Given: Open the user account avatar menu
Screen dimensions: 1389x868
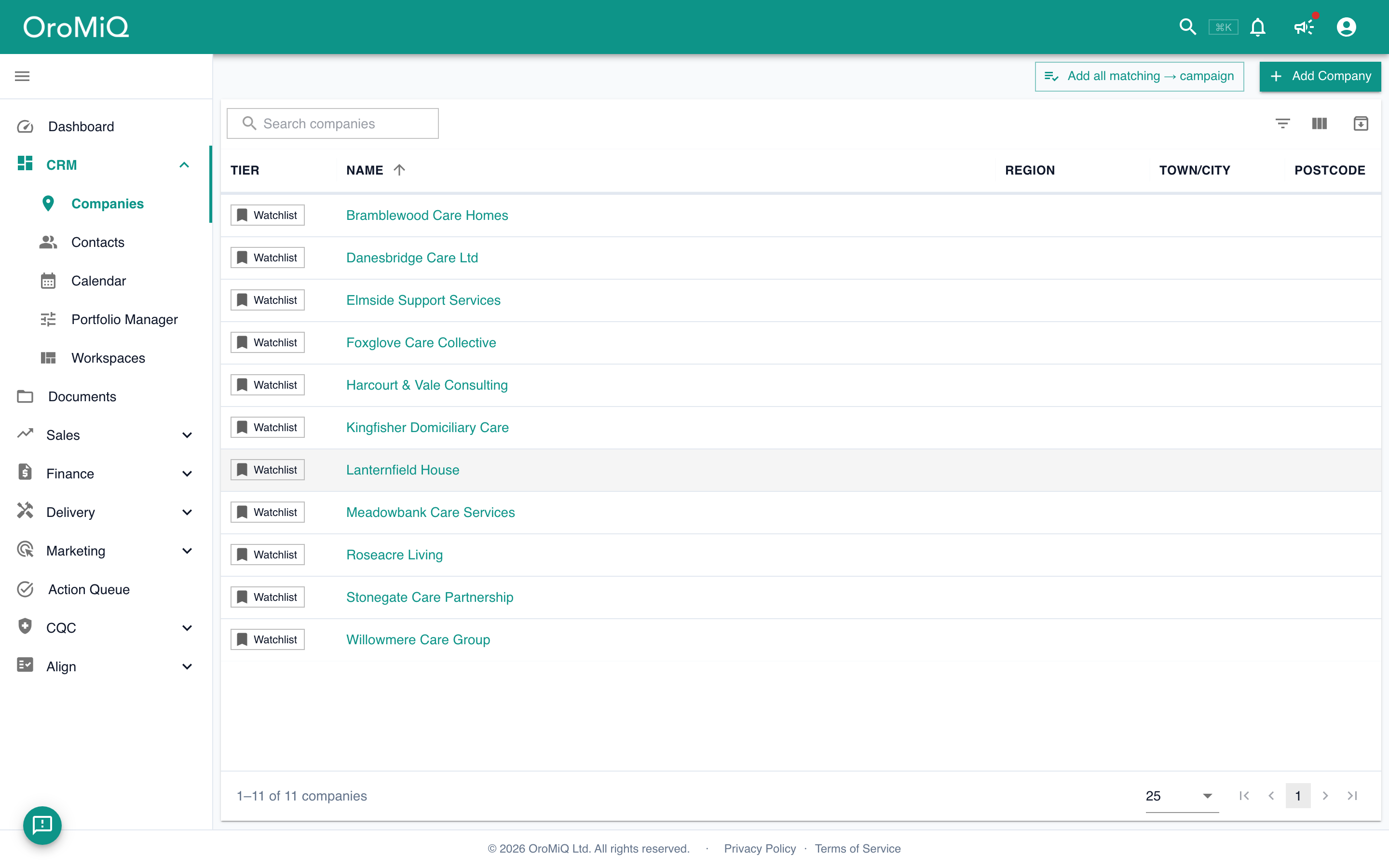Looking at the screenshot, I should pos(1346,27).
